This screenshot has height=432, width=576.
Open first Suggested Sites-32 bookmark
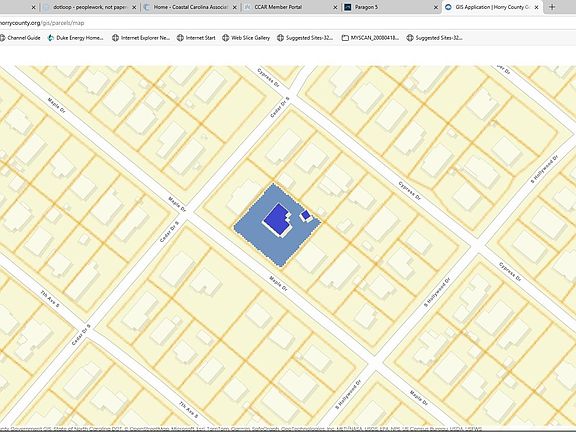pos(305,38)
